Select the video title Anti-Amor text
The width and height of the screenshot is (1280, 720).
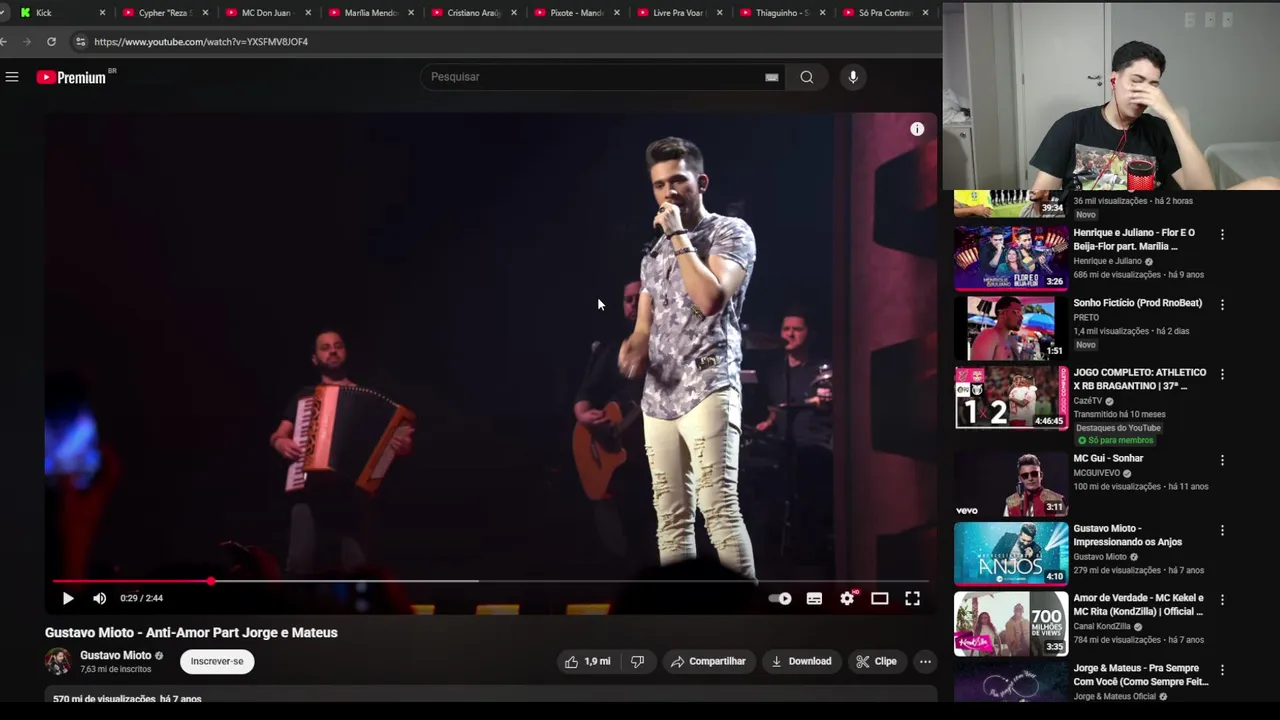click(x=191, y=632)
